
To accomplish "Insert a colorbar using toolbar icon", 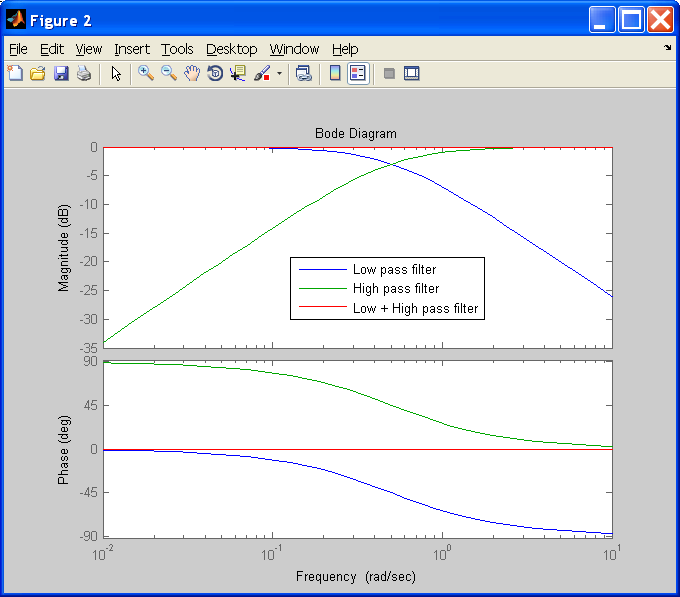I will tap(335, 73).
